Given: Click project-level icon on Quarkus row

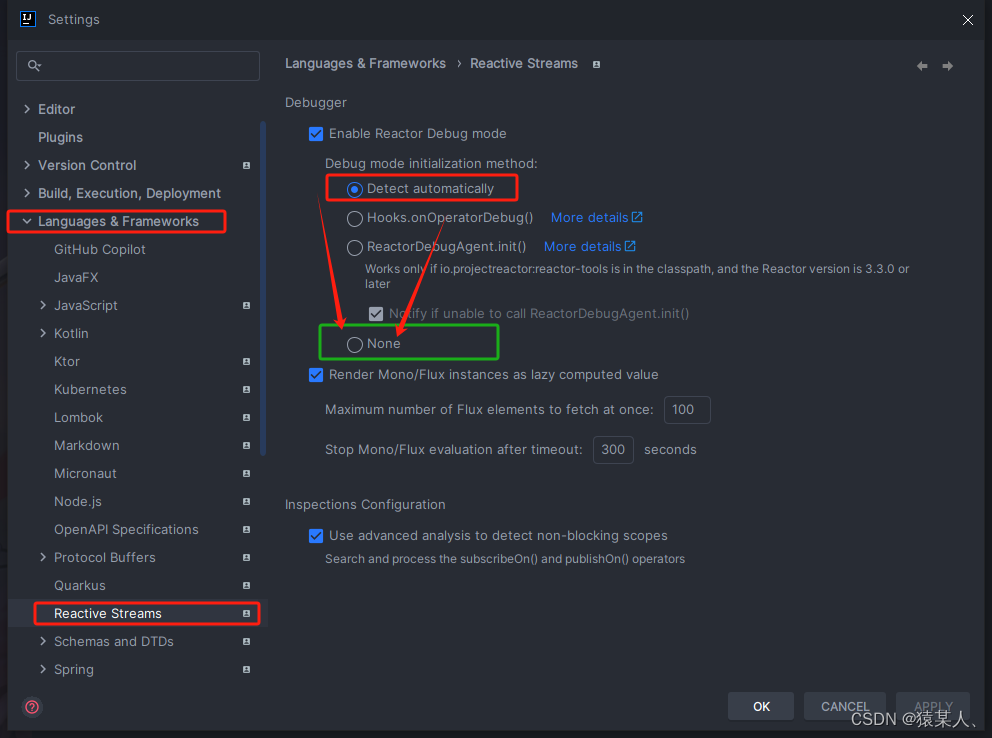Looking at the screenshot, I should tap(246, 586).
